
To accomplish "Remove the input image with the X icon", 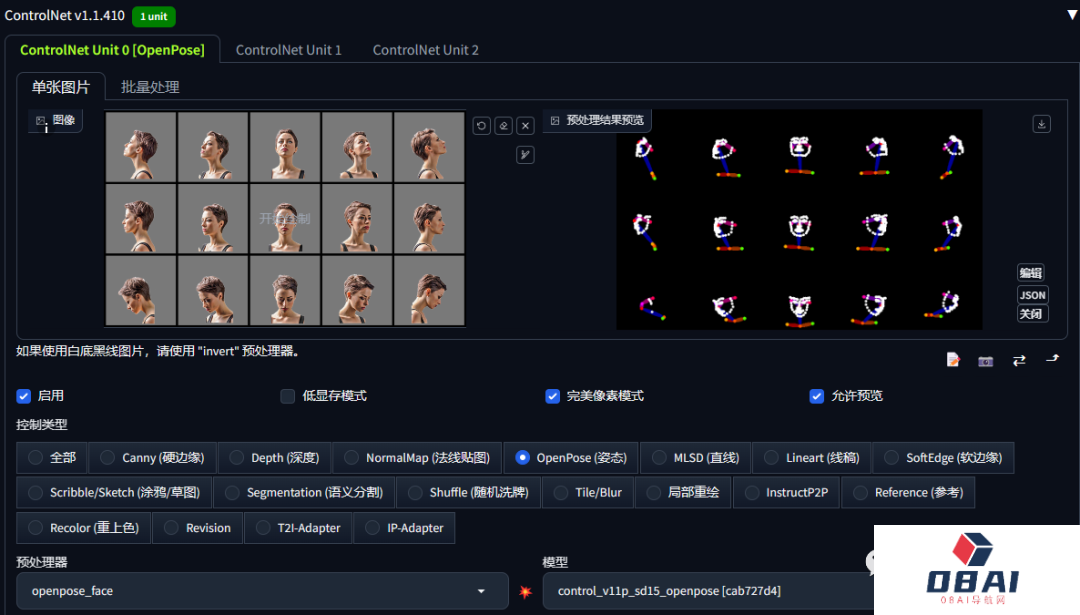I will tap(526, 126).
